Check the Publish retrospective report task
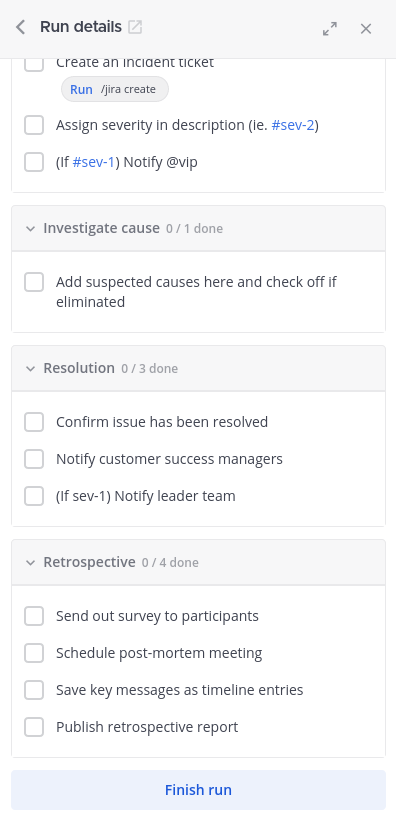 tap(34, 727)
